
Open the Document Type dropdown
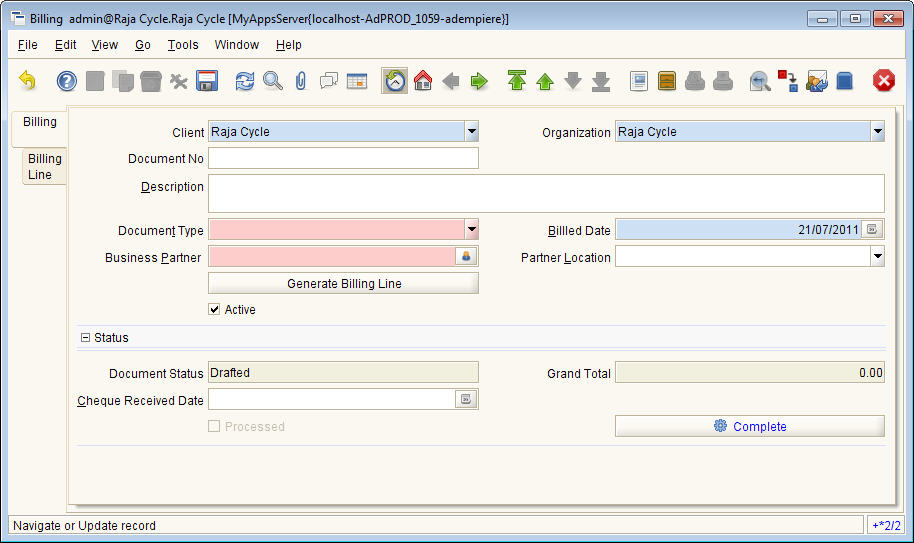[x=471, y=230]
